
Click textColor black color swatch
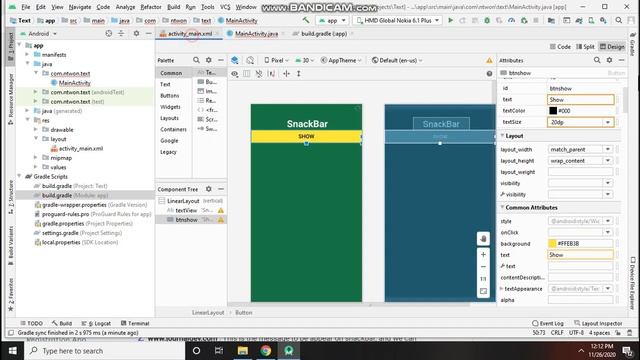[553, 111]
